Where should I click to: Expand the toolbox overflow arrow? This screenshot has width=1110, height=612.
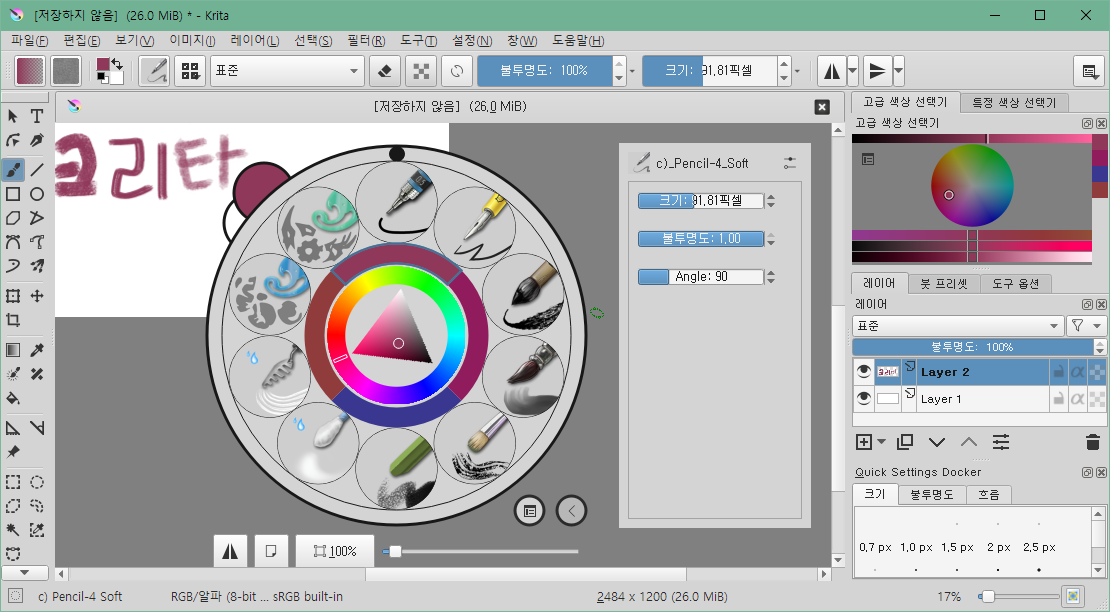point(25,572)
